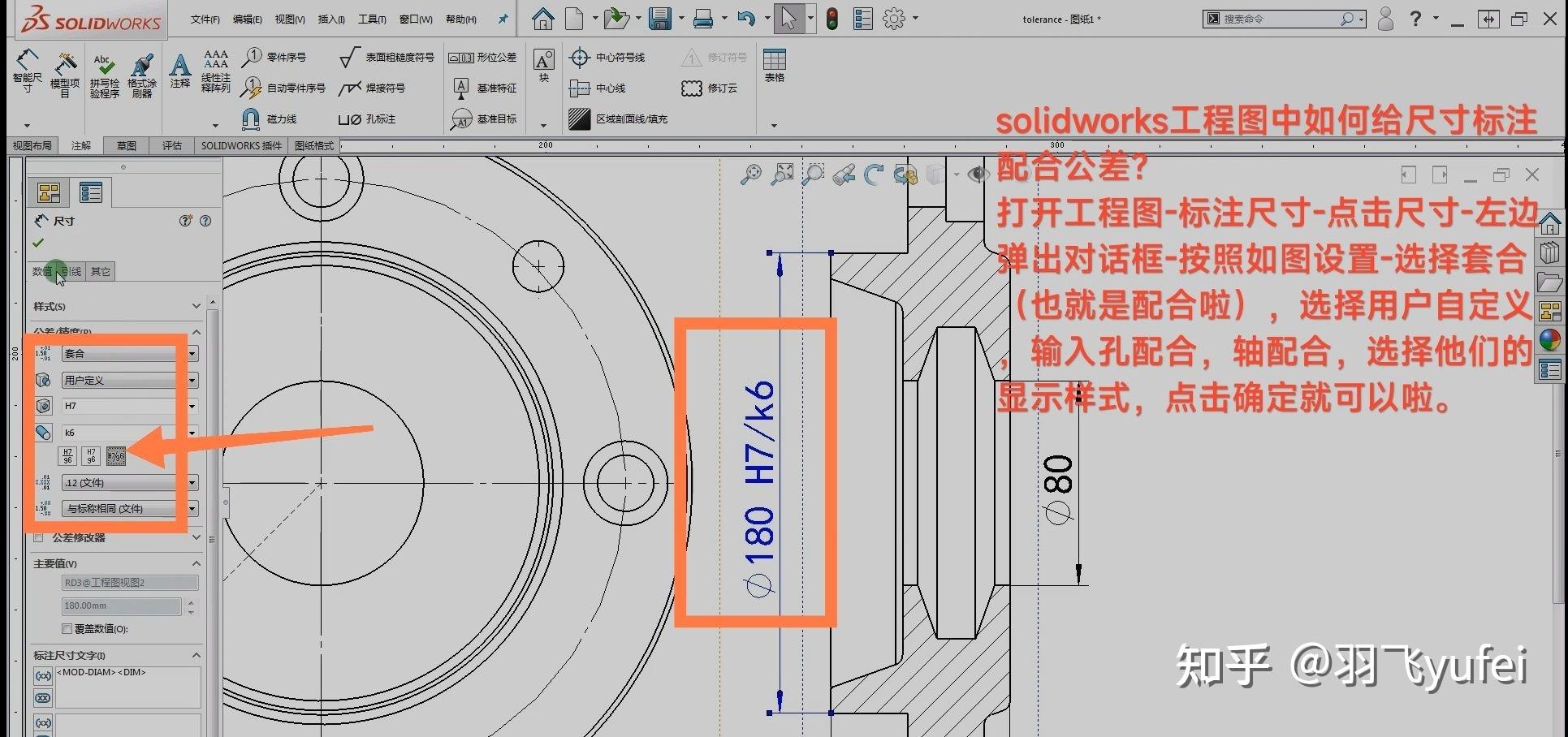Image resolution: width=1568 pixels, height=737 pixels.
Task: Open the 与标称相同 (文件) precision dropdown
Action: (x=130, y=509)
